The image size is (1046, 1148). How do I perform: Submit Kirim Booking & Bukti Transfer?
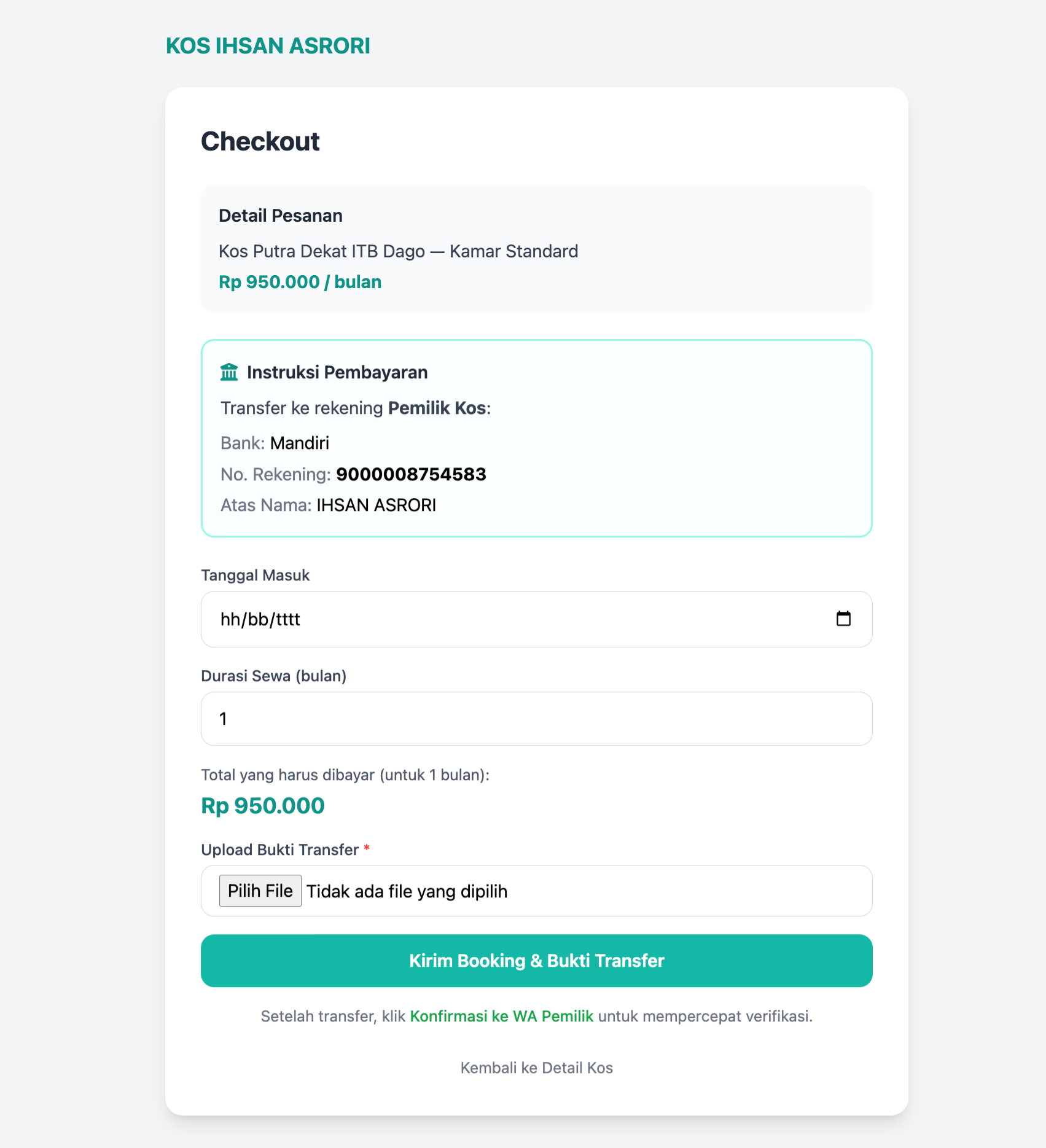click(x=536, y=961)
